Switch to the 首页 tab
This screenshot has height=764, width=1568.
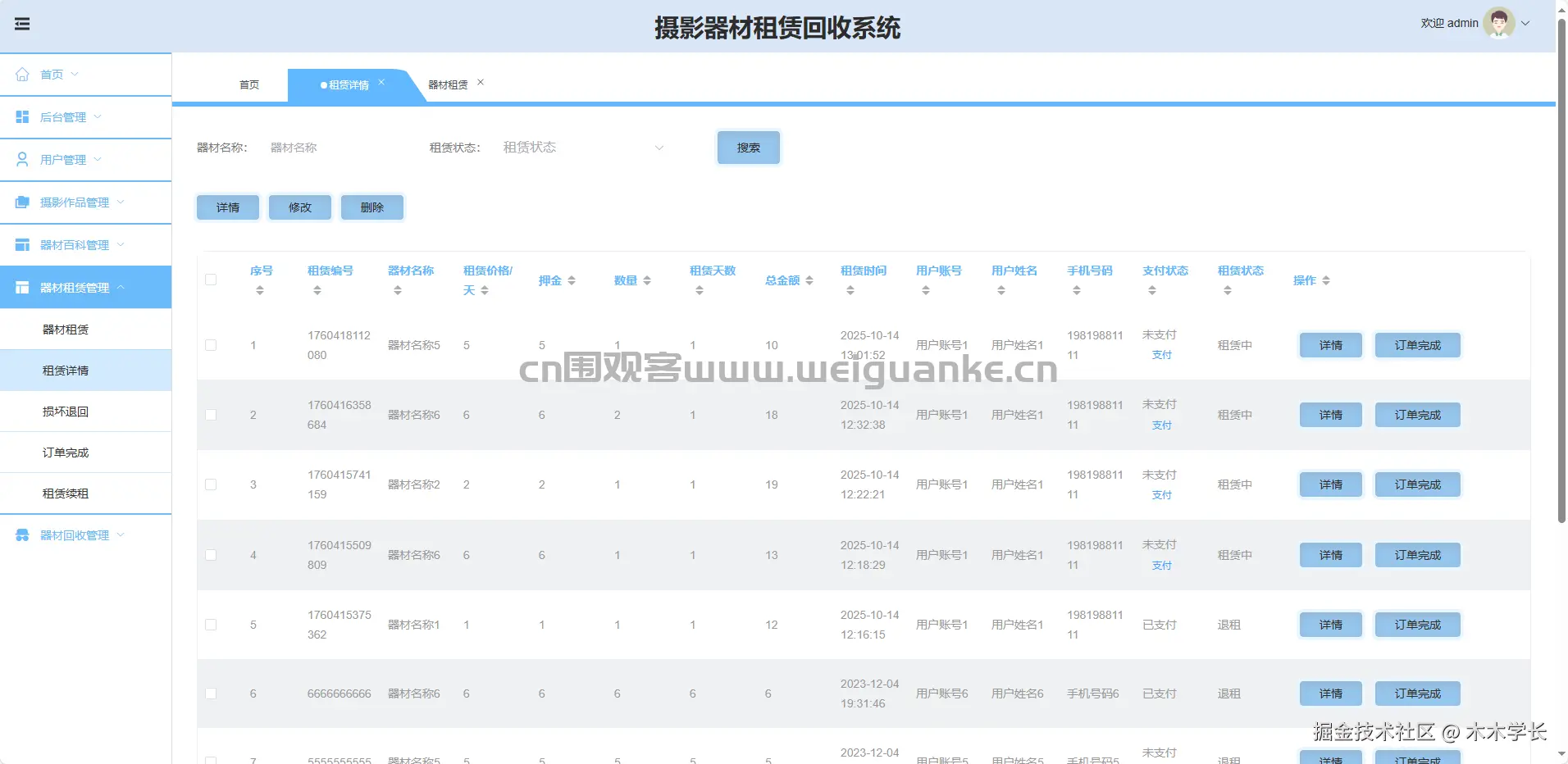(249, 85)
